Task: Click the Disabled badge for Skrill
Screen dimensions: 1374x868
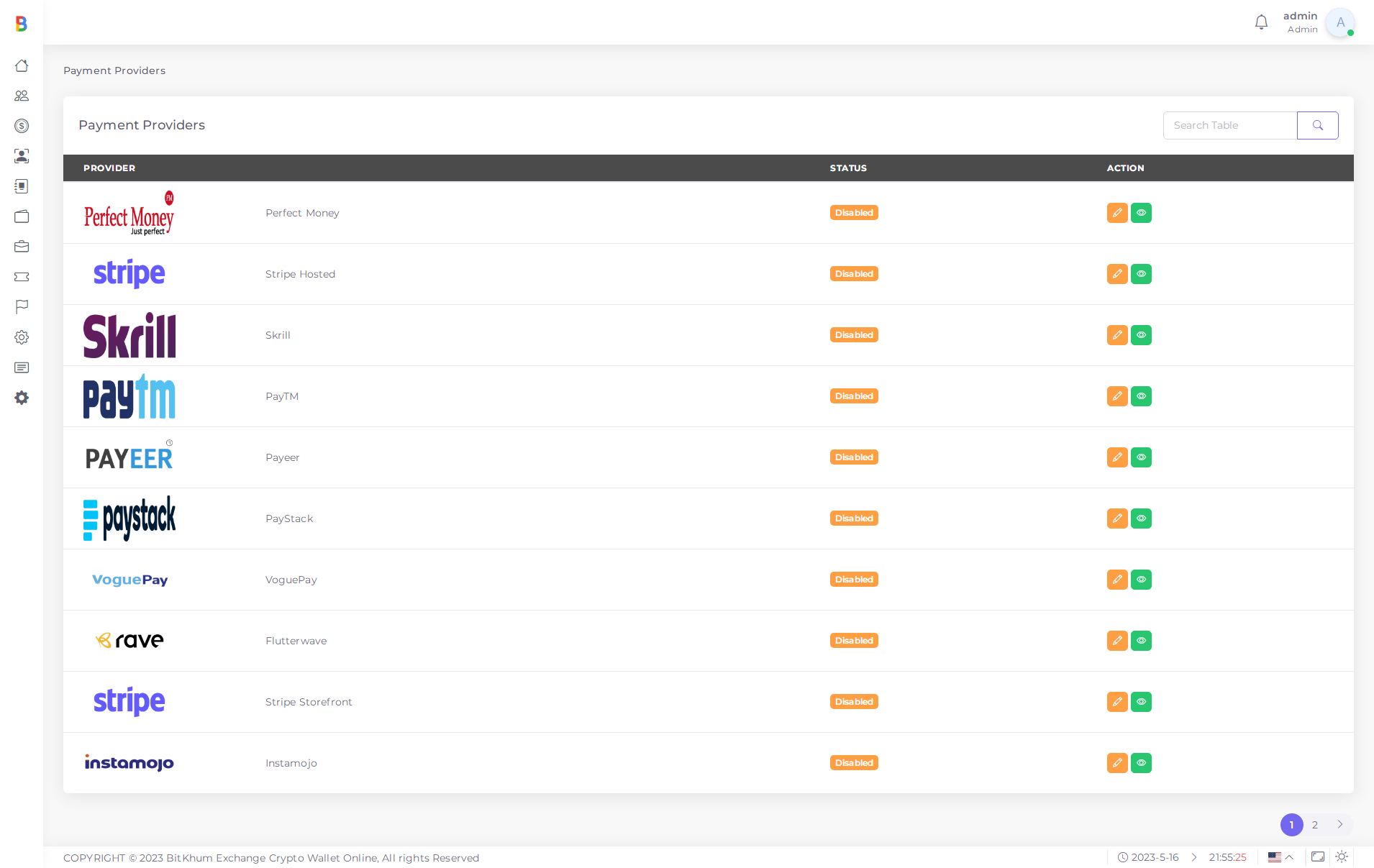Action: [x=854, y=335]
